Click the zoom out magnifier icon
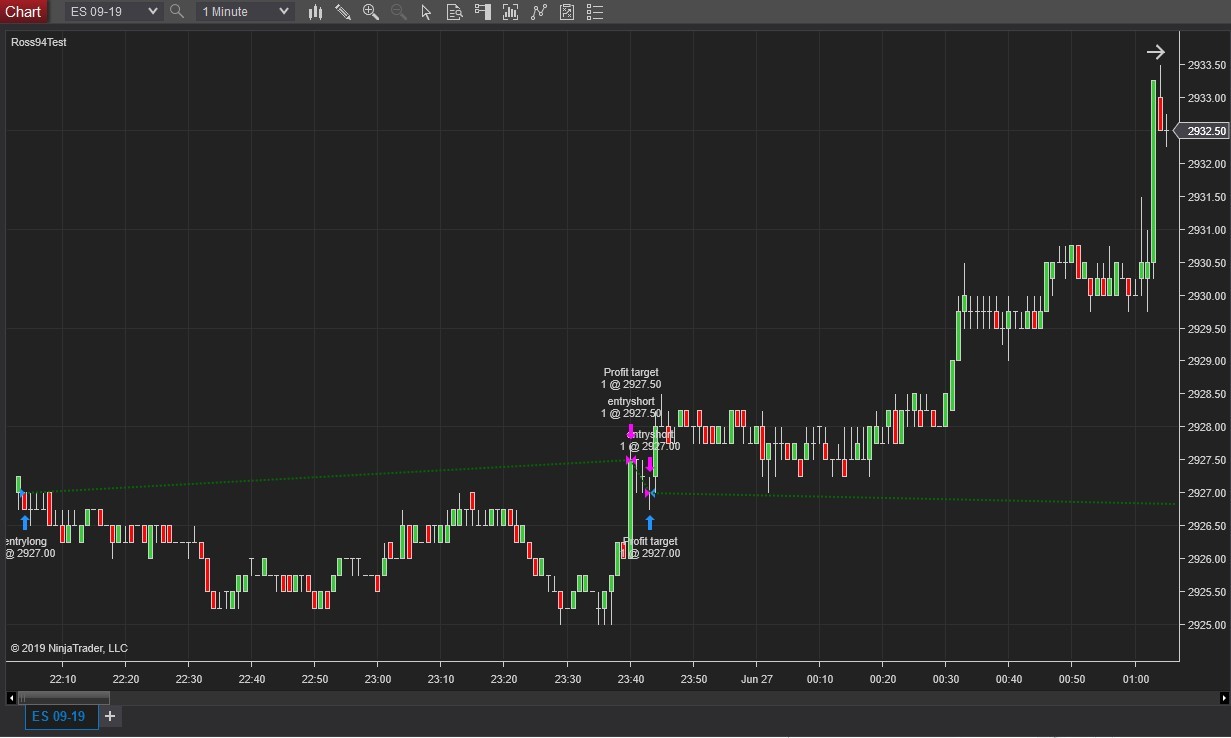 [x=398, y=12]
